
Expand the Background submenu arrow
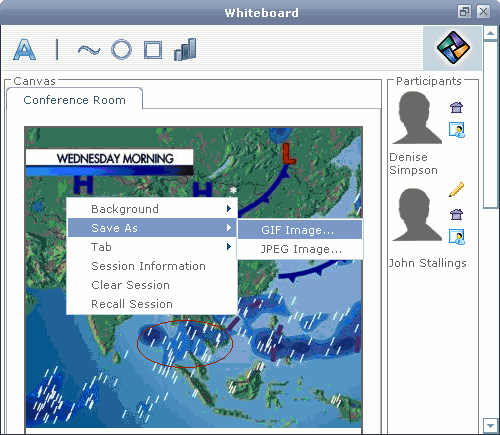[x=229, y=209]
